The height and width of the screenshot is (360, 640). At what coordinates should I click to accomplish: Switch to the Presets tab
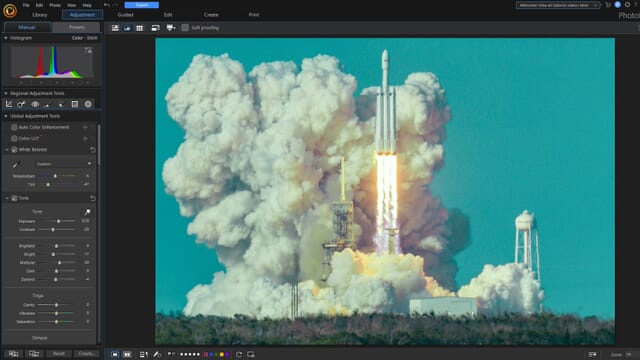click(77, 27)
